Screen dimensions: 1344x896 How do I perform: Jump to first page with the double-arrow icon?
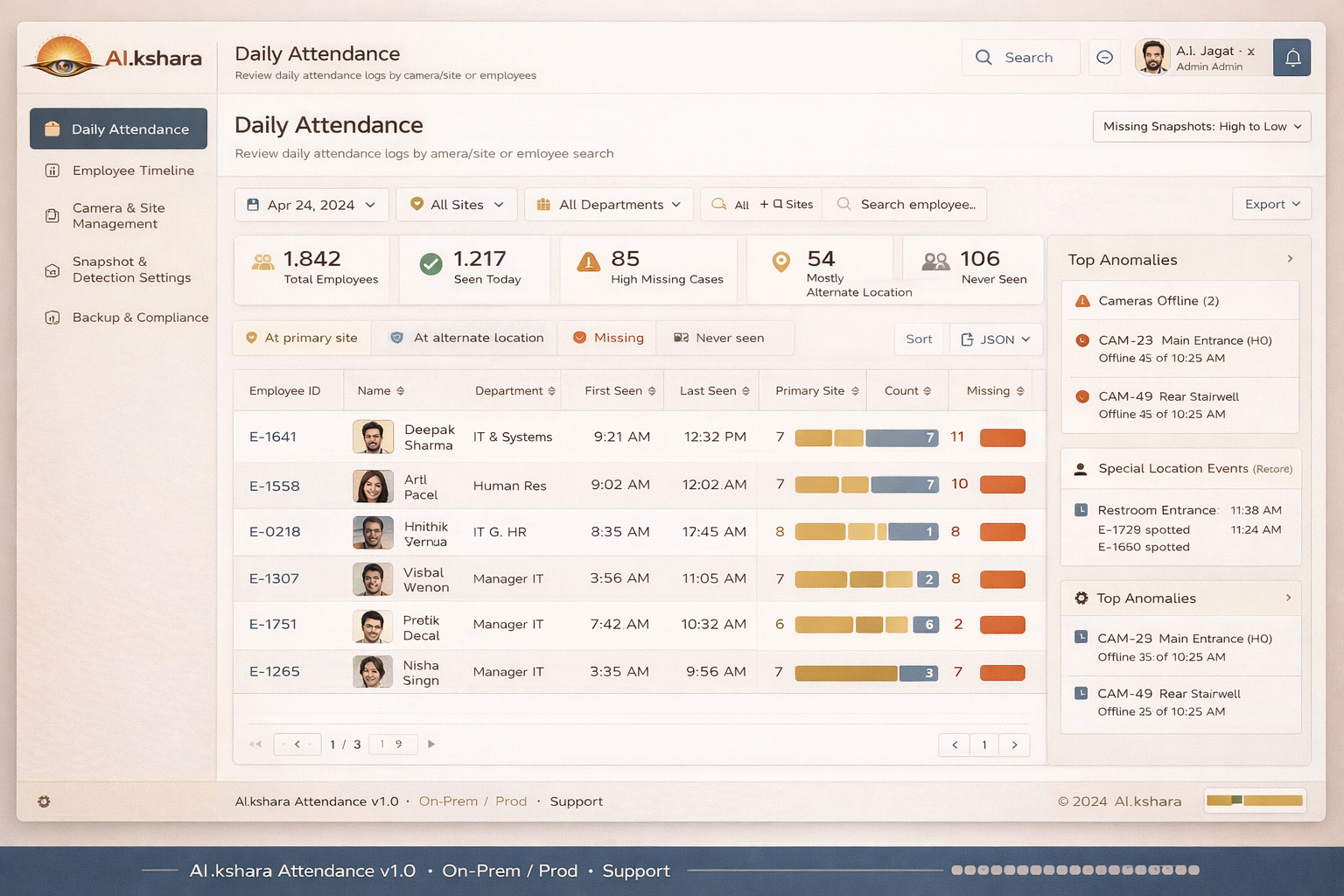255,745
